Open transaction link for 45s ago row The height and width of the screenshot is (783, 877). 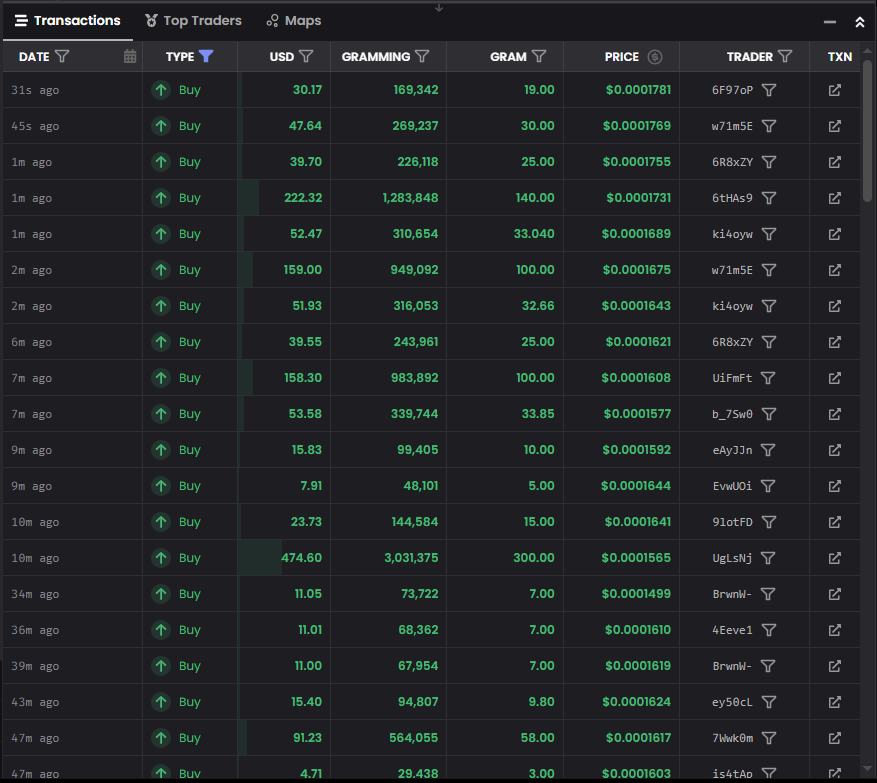834,126
